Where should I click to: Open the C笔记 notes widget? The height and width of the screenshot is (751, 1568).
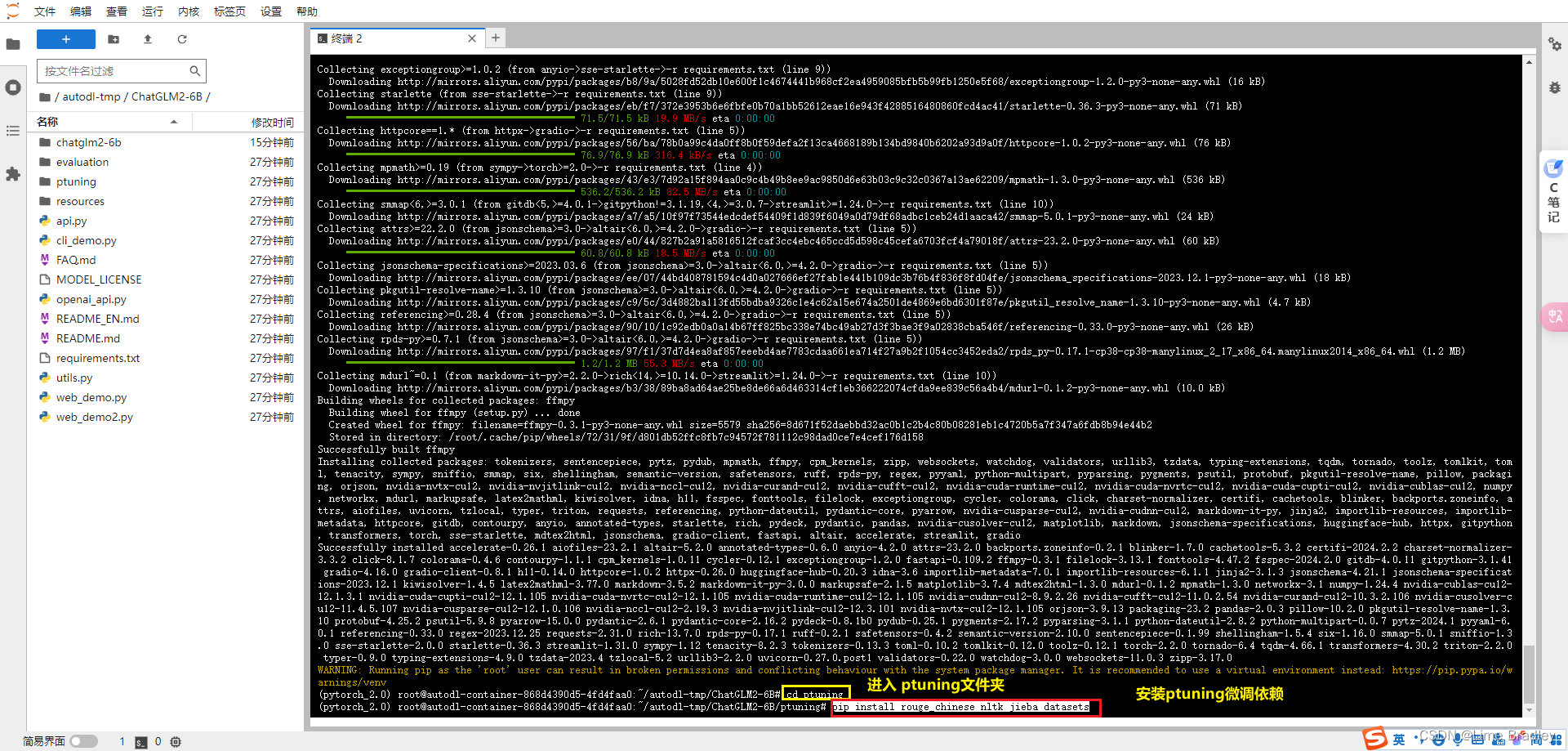click(1553, 192)
